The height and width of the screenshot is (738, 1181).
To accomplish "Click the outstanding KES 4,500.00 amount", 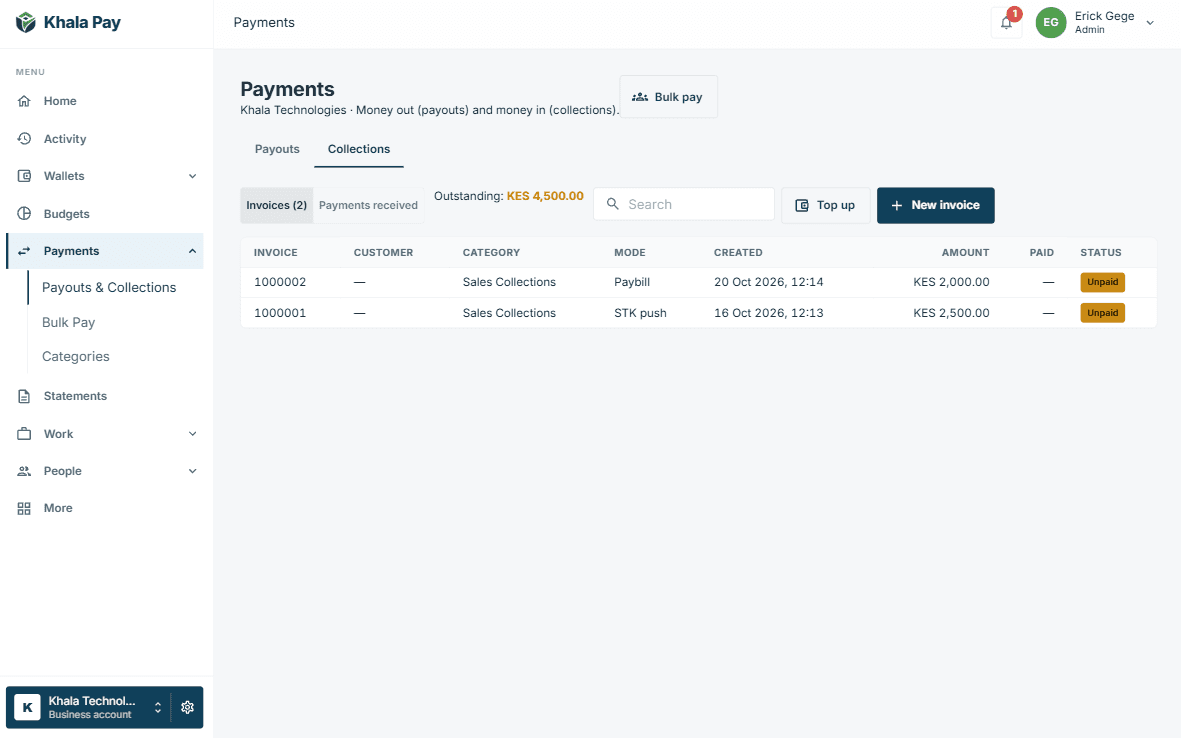I will coord(545,196).
